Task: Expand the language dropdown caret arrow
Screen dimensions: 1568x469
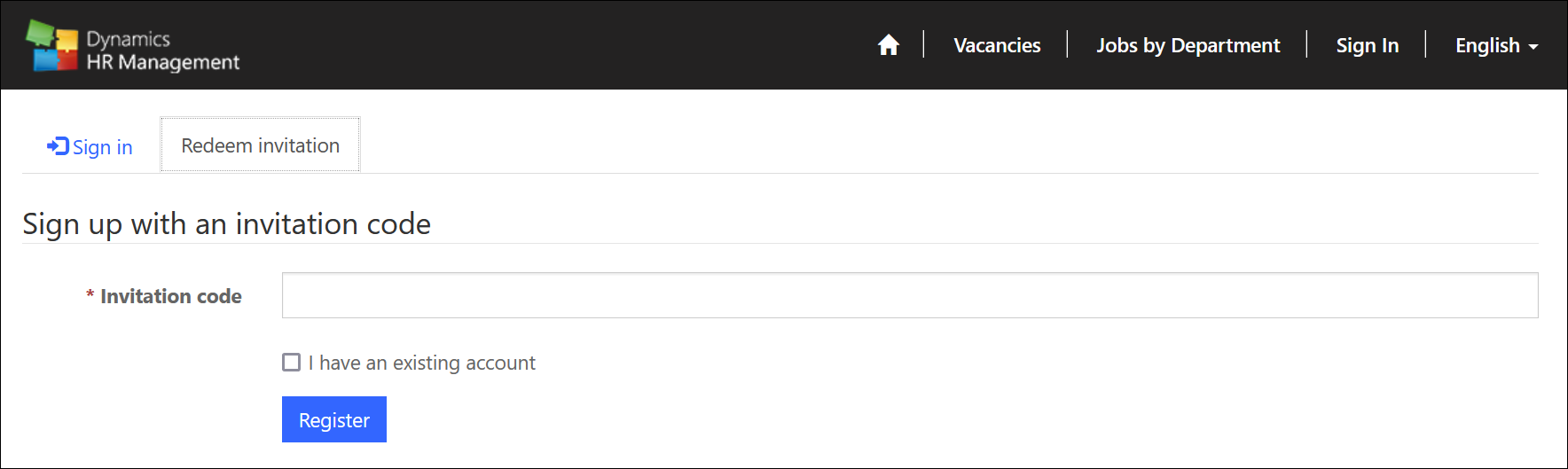Action: coord(1533,47)
